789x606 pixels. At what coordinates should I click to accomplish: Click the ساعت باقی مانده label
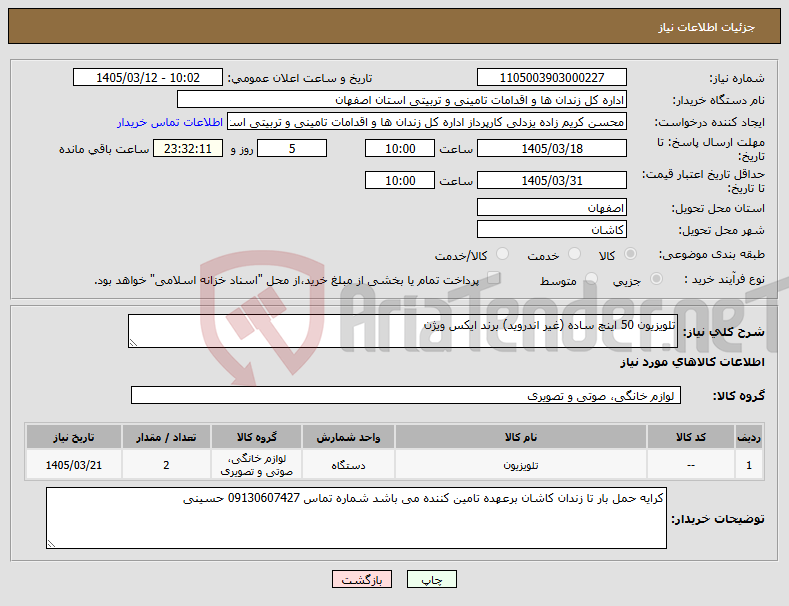(104, 149)
